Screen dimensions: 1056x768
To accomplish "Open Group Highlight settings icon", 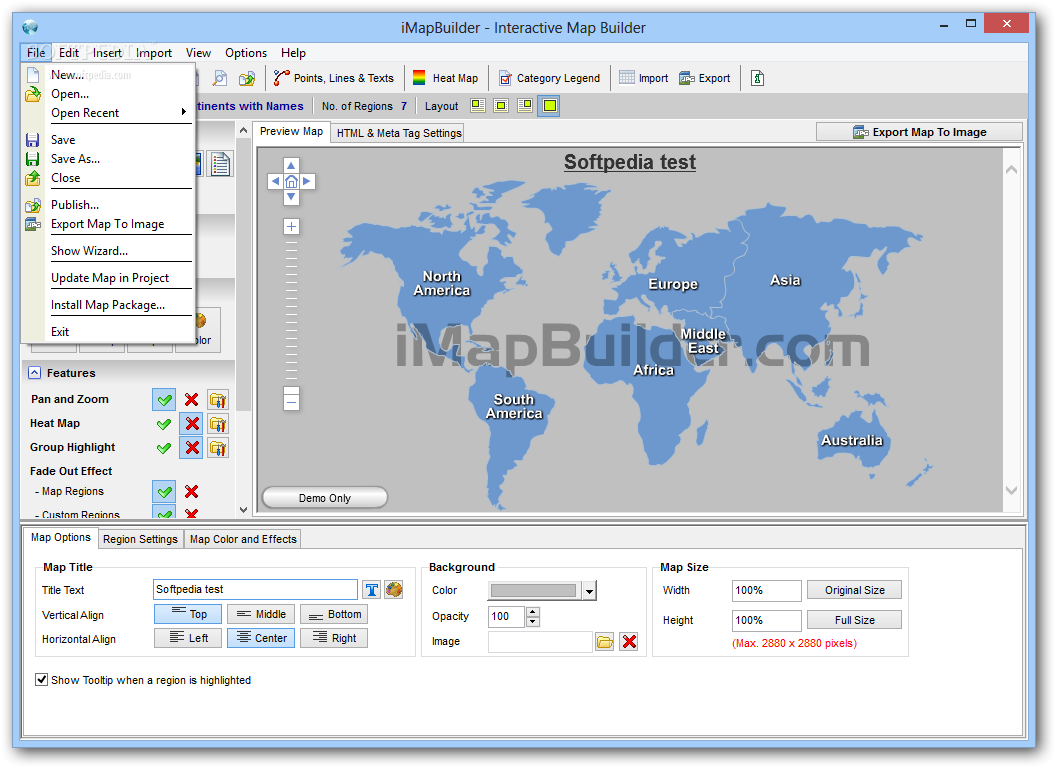I will (218, 448).
